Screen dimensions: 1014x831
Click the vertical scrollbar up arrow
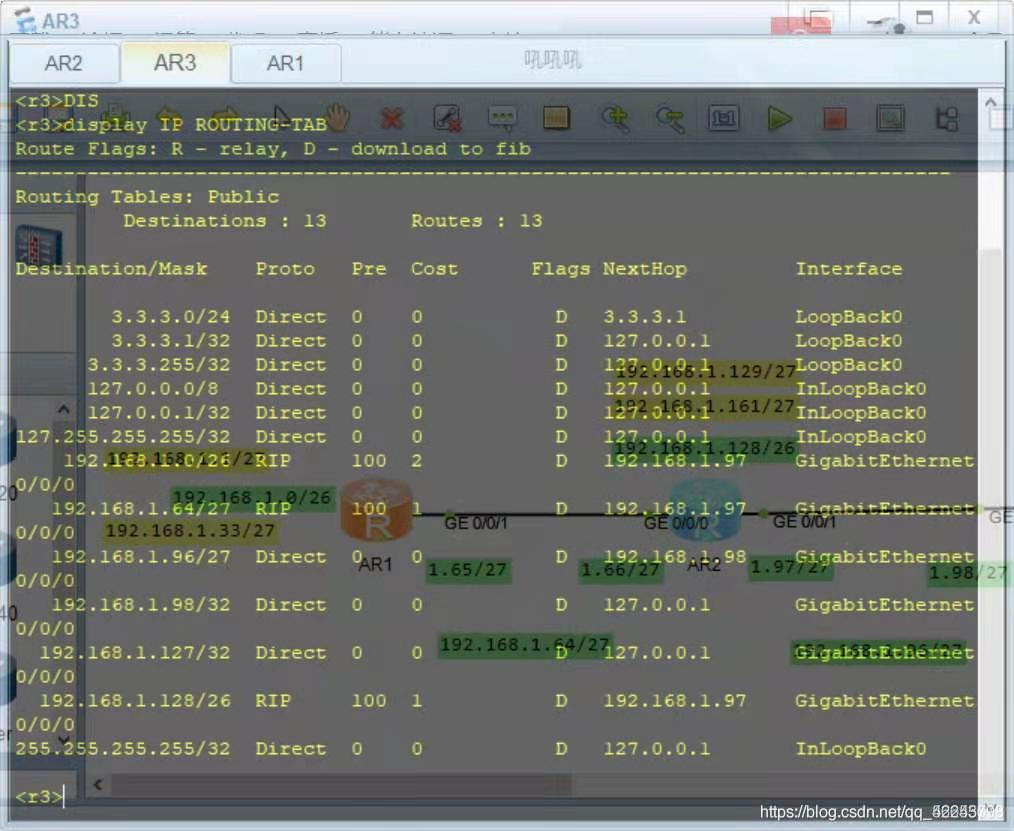coord(991,103)
